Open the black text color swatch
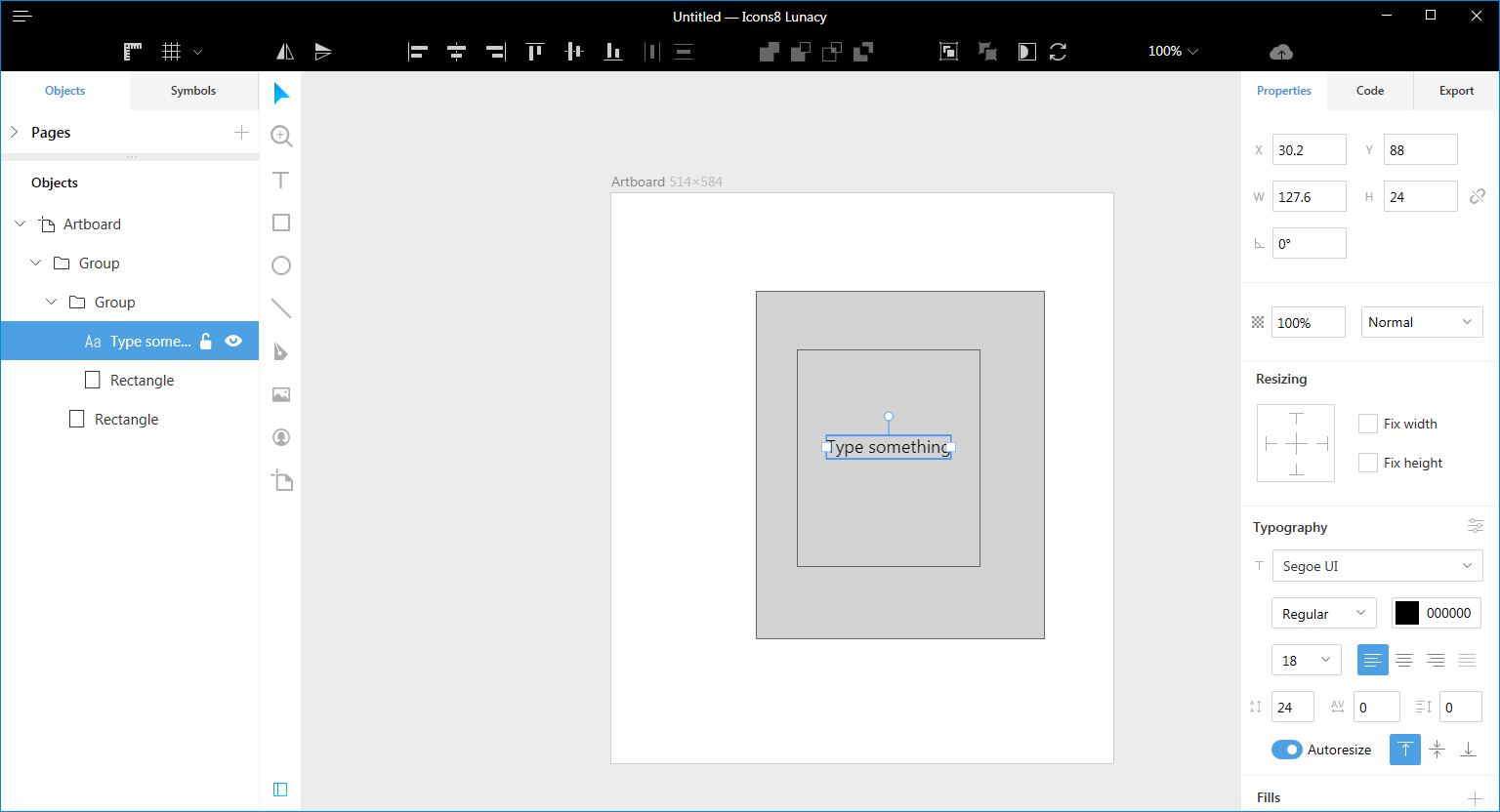This screenshot has height=812, width=1500. pos(1406,613)
